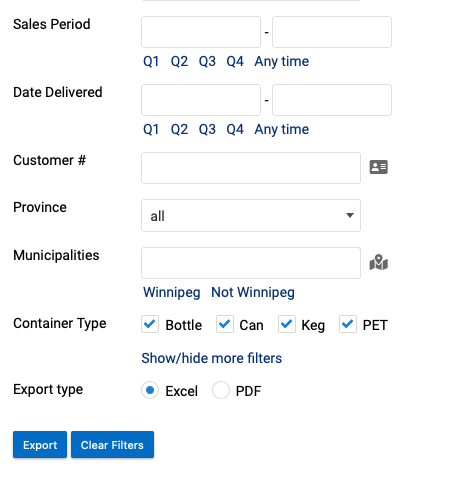Uncheck the Can container type
This screenshot has height=478, width=464.
click(x=225, y=324)
